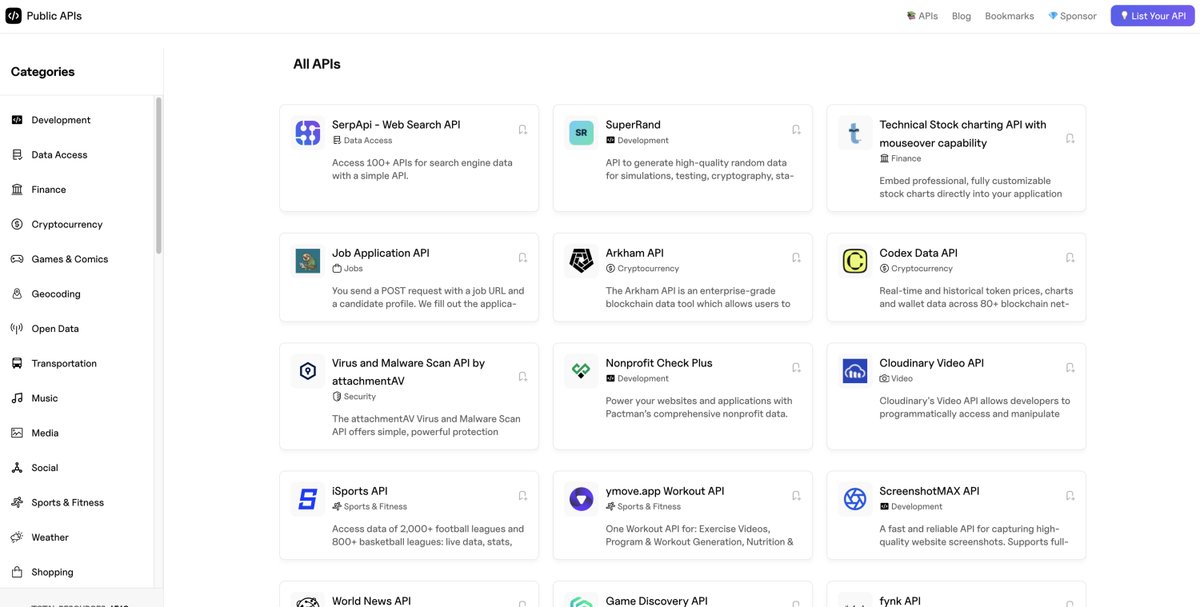The image size is (1200, 607).
Task: Open the Job Application API logo
Action: [x=308, y=261]
